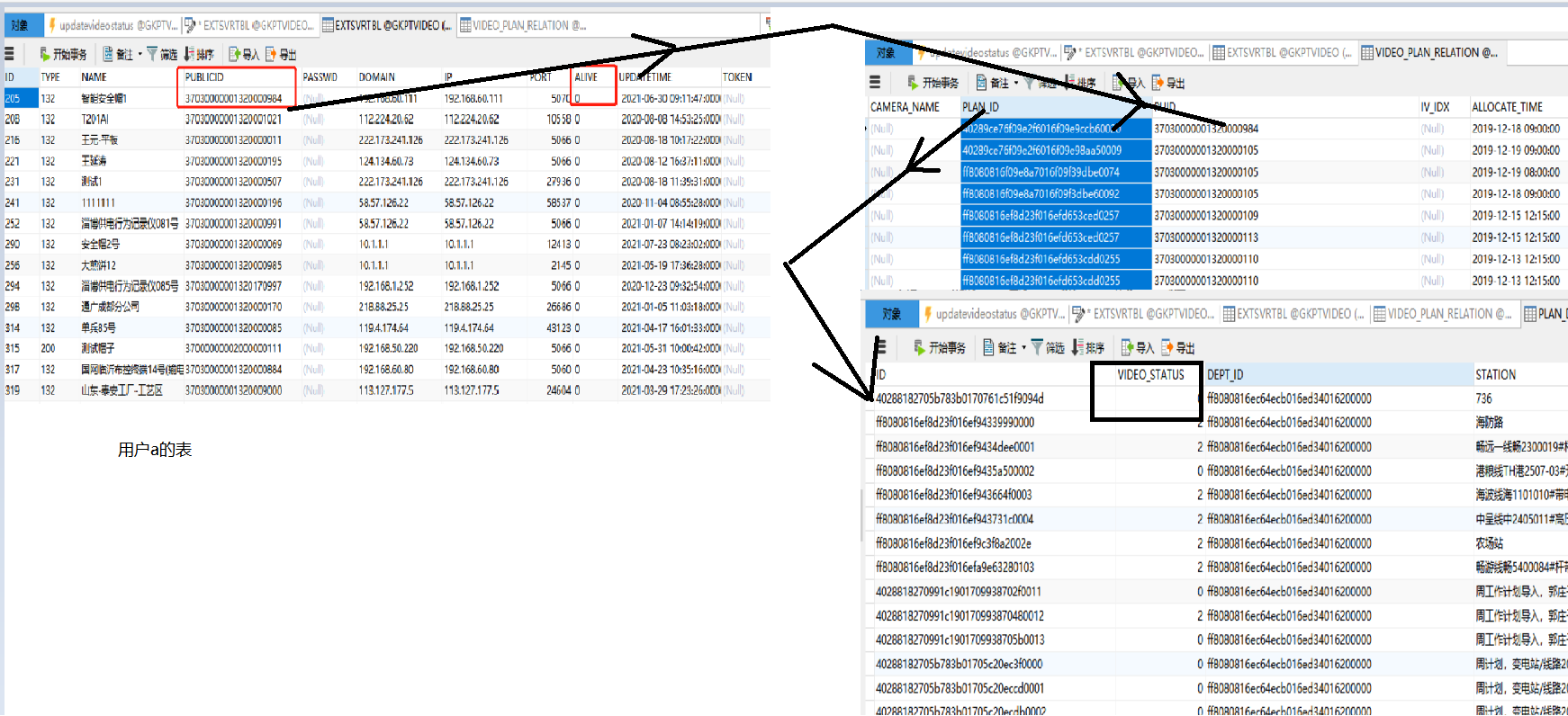
Task: Click the update time '2021-05-31 10:00:42'
Action: coord(671,349)
